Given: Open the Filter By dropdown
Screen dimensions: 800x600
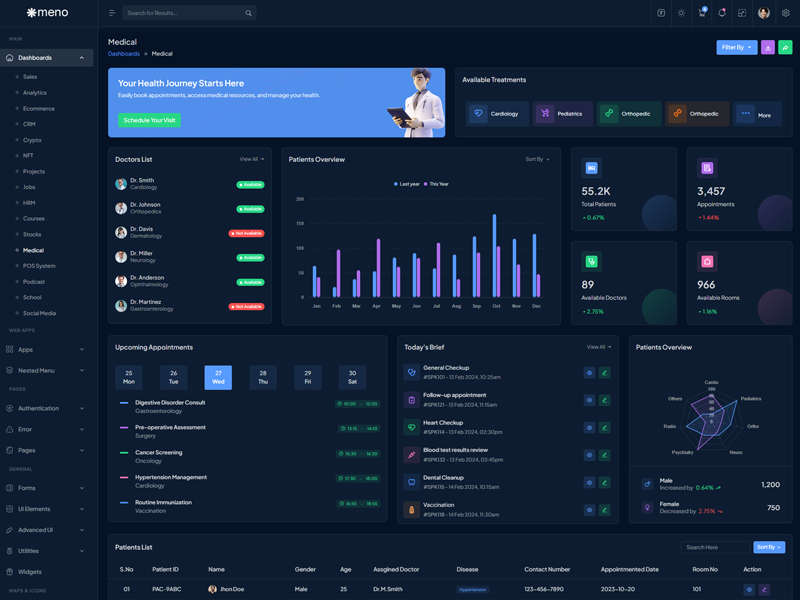Looking at the screenshot, I should 736,47.
